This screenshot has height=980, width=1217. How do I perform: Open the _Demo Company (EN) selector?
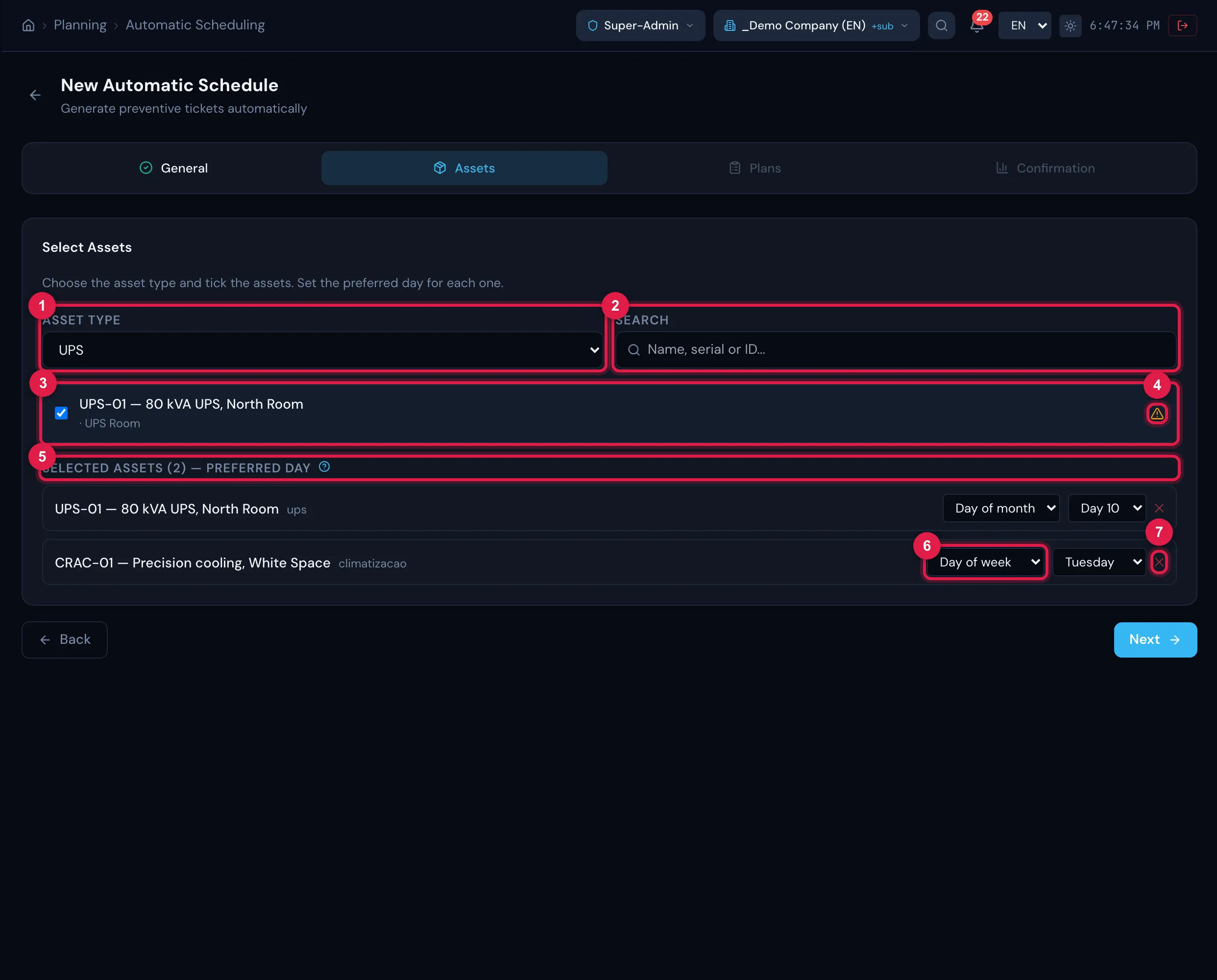[816, 25]
